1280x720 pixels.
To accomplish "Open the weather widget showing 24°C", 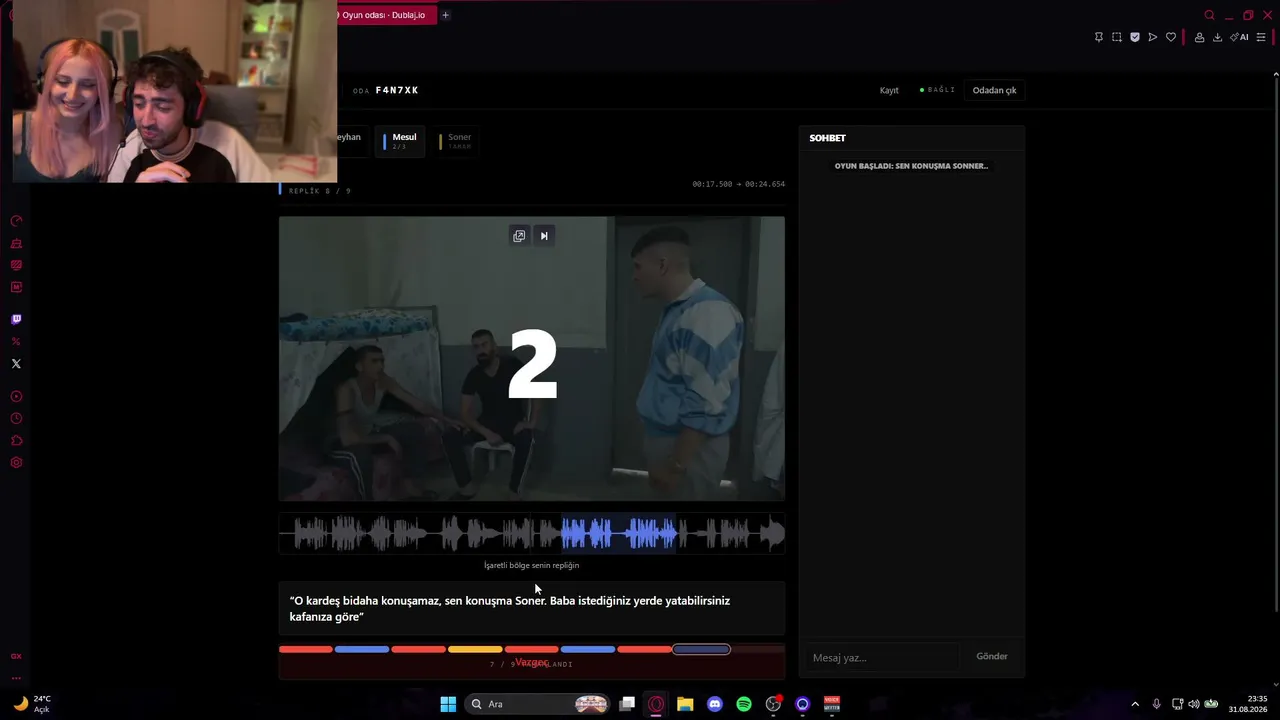I will coord(31,704).
